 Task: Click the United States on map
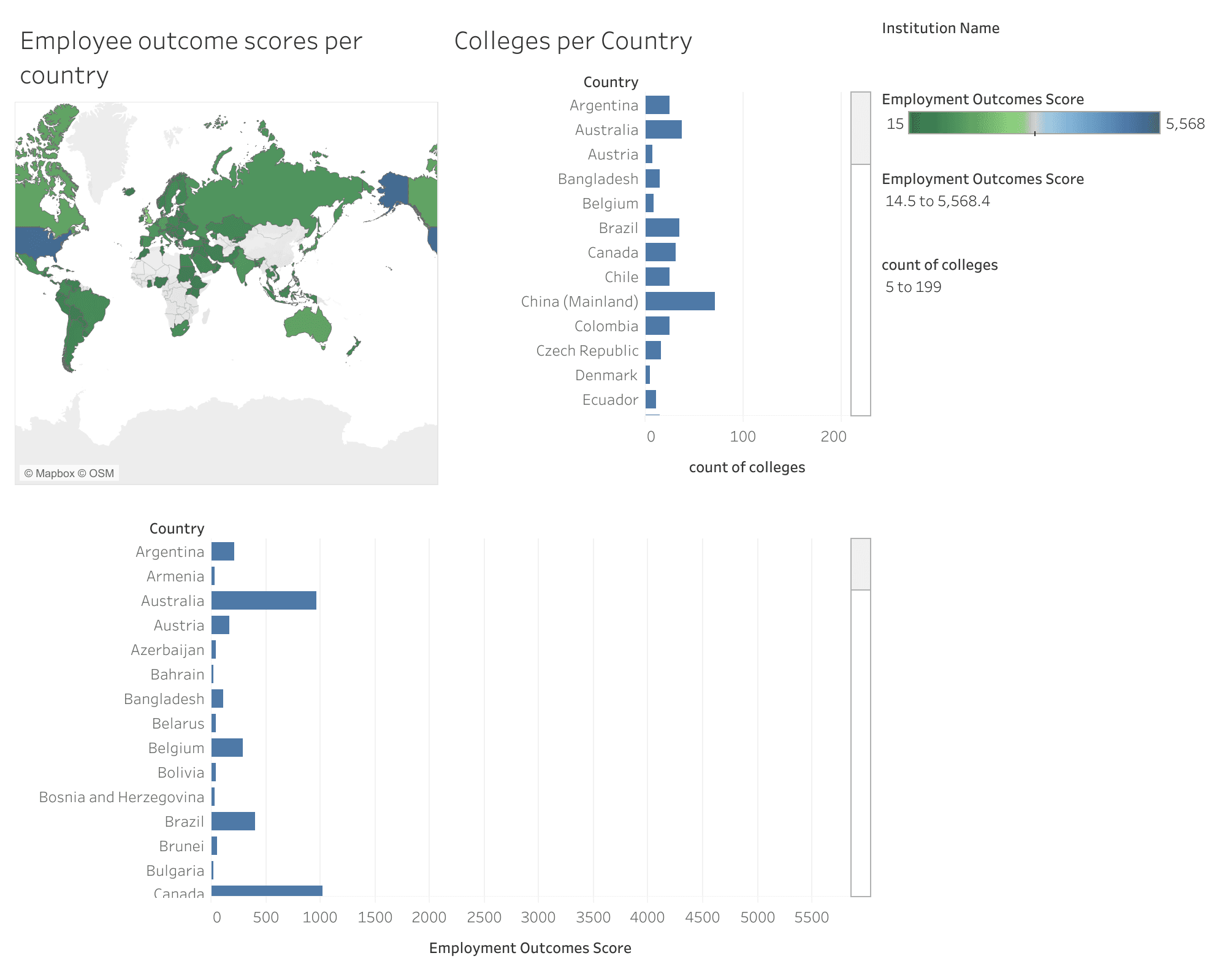pyautogui.click(x=38, y=241)
